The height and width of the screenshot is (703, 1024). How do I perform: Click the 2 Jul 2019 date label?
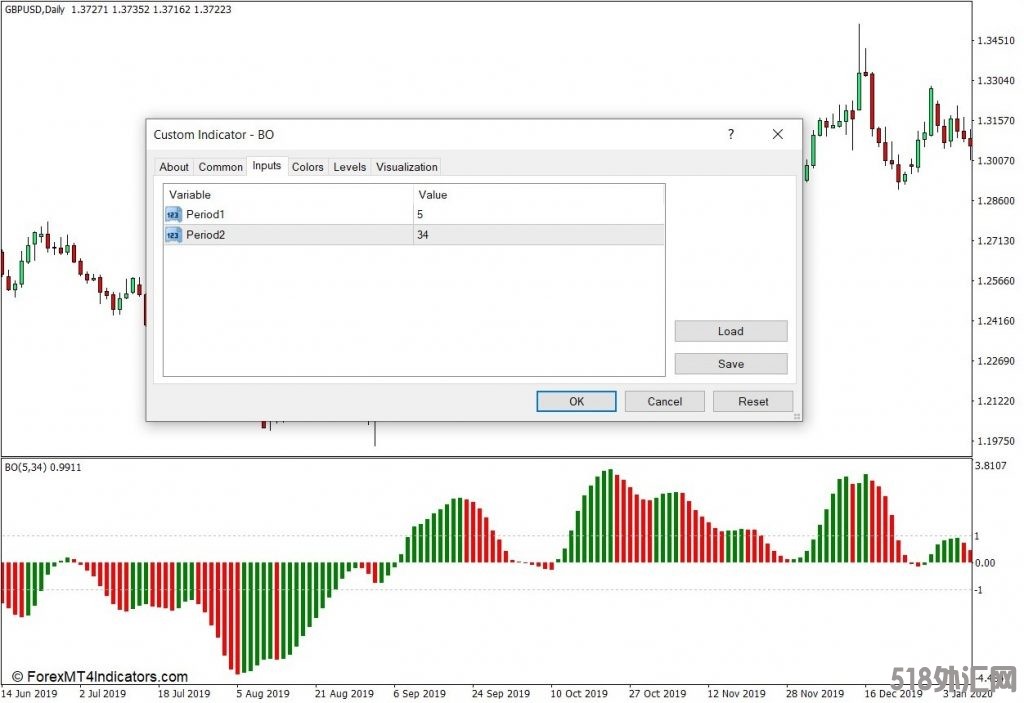pyautogui.click(x=103, y=694)
